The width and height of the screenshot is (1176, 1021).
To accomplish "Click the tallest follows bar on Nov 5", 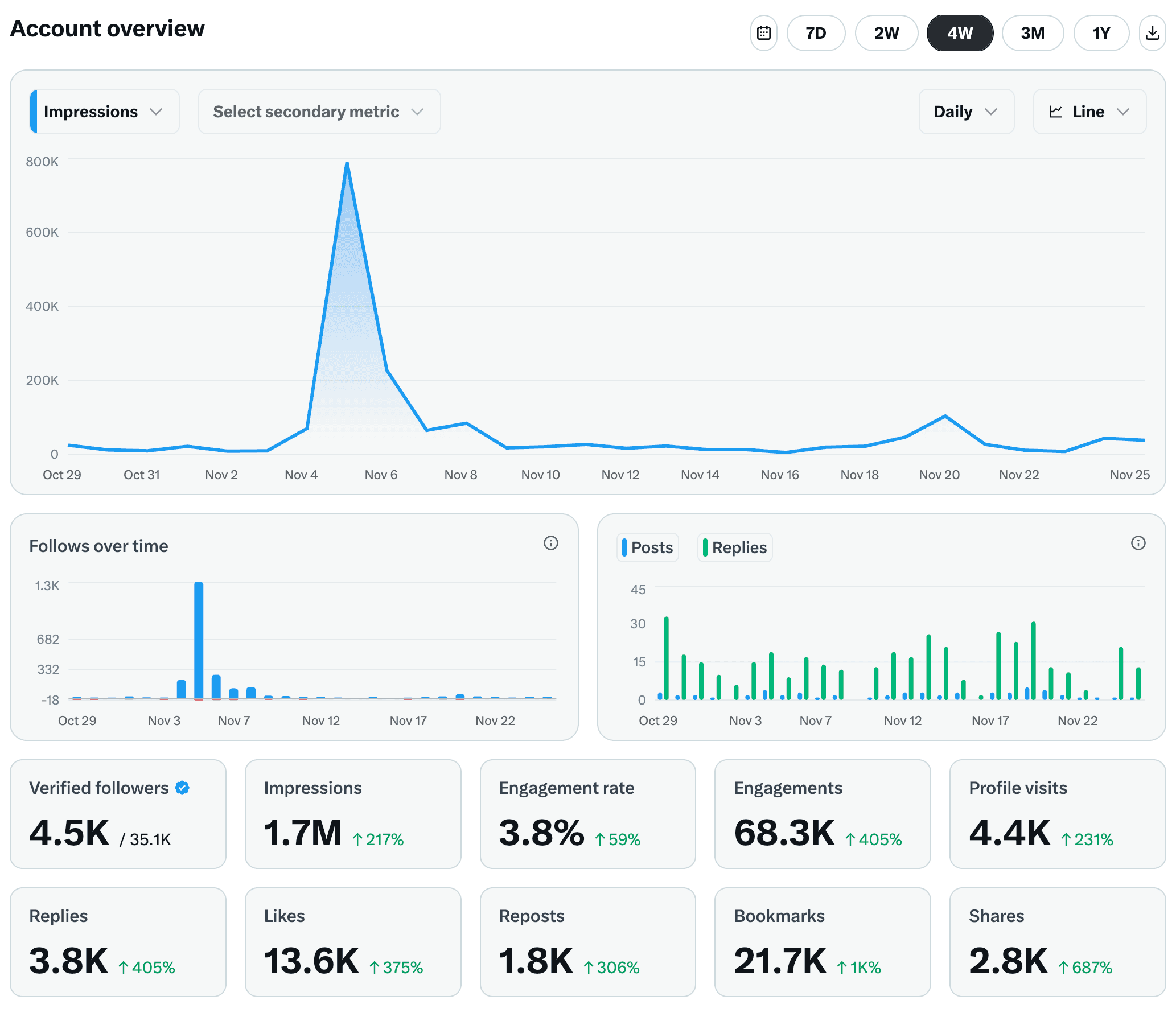I will pos(198,638).
